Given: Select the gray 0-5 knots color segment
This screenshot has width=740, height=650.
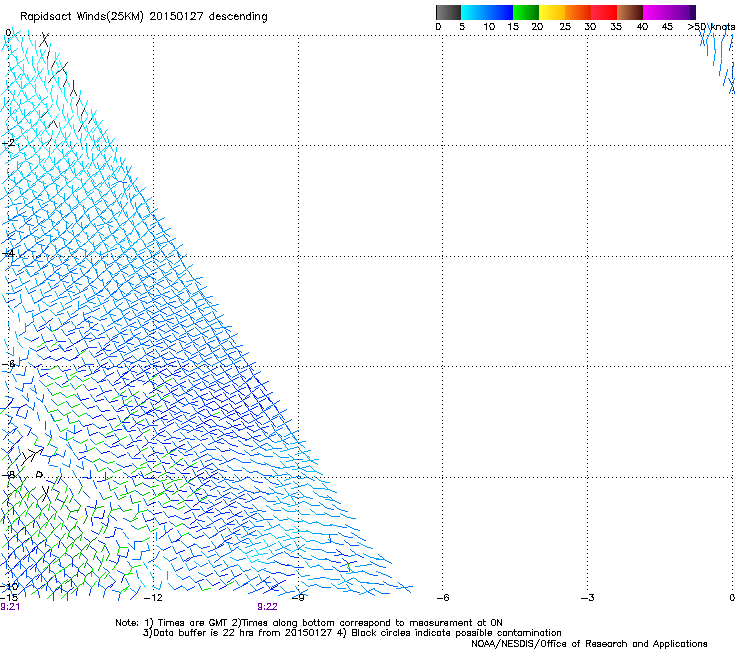Looking at the screenshot, I should tap(448, 12).
